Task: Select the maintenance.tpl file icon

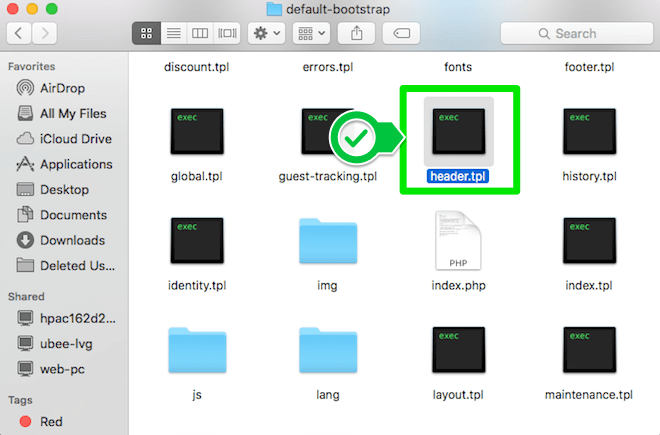Action: click(x=590, y=350)
